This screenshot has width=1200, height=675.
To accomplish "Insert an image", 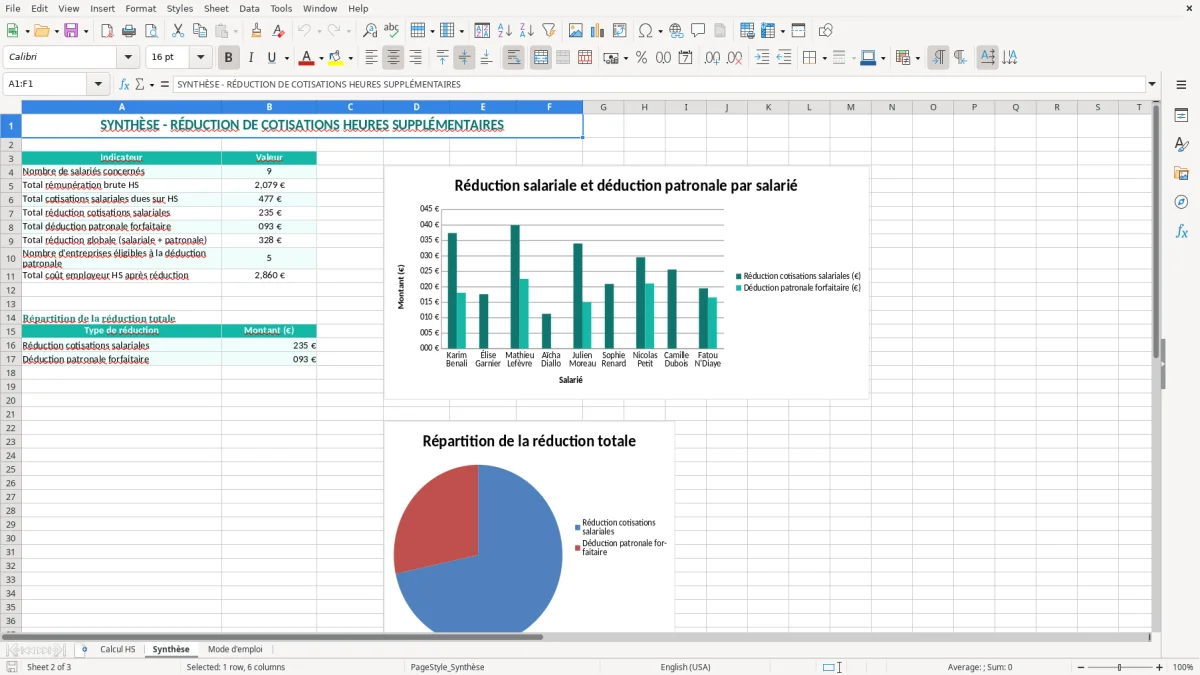I will click(576, 31).
